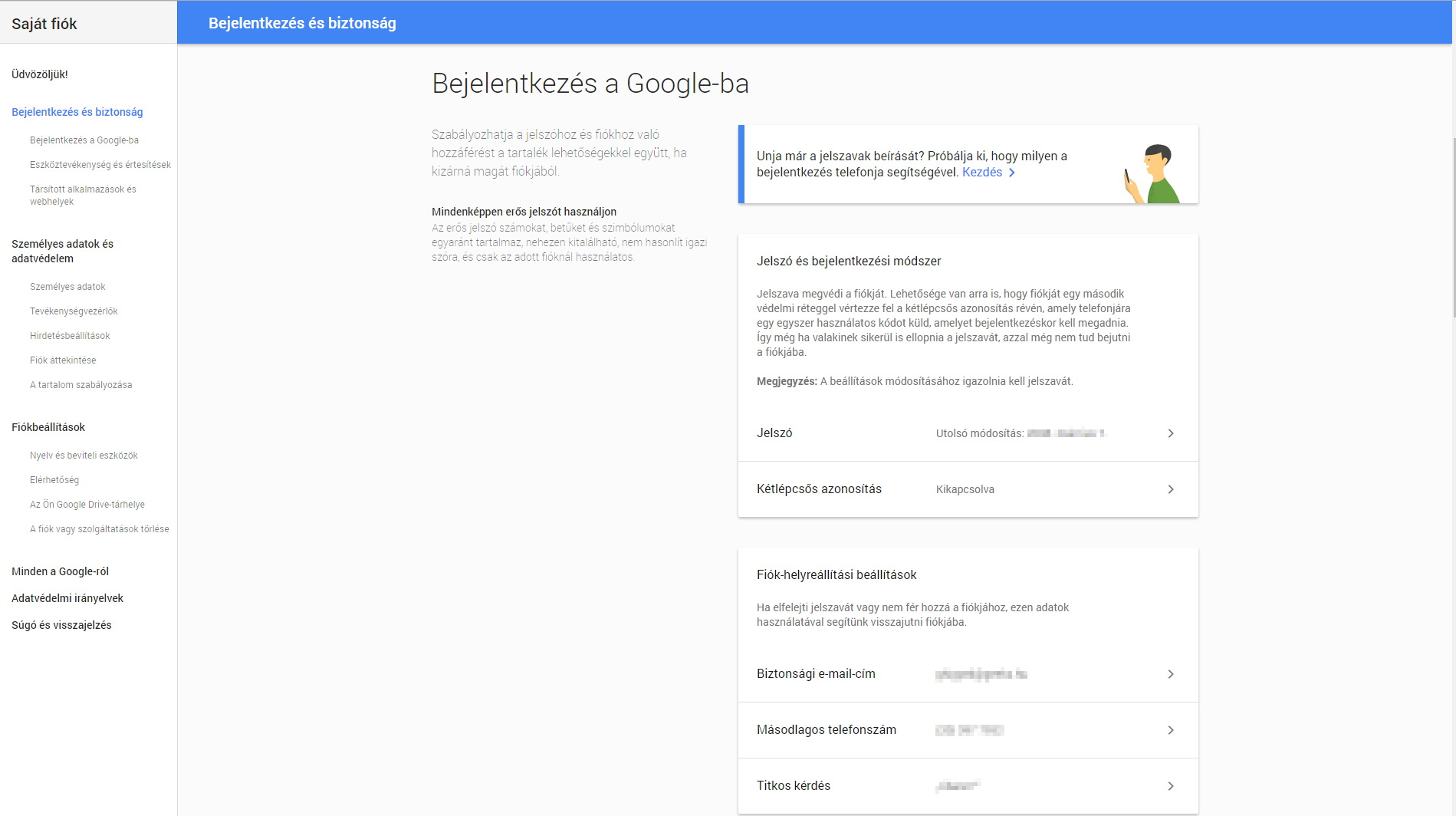Open Biztonsági e-mail-cím chevron

[1170, 674]
